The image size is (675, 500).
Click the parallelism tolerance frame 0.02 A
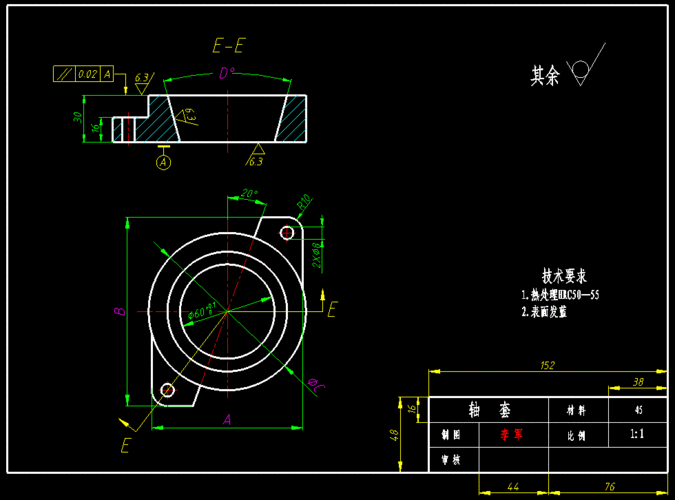click(x=84, y=74)
